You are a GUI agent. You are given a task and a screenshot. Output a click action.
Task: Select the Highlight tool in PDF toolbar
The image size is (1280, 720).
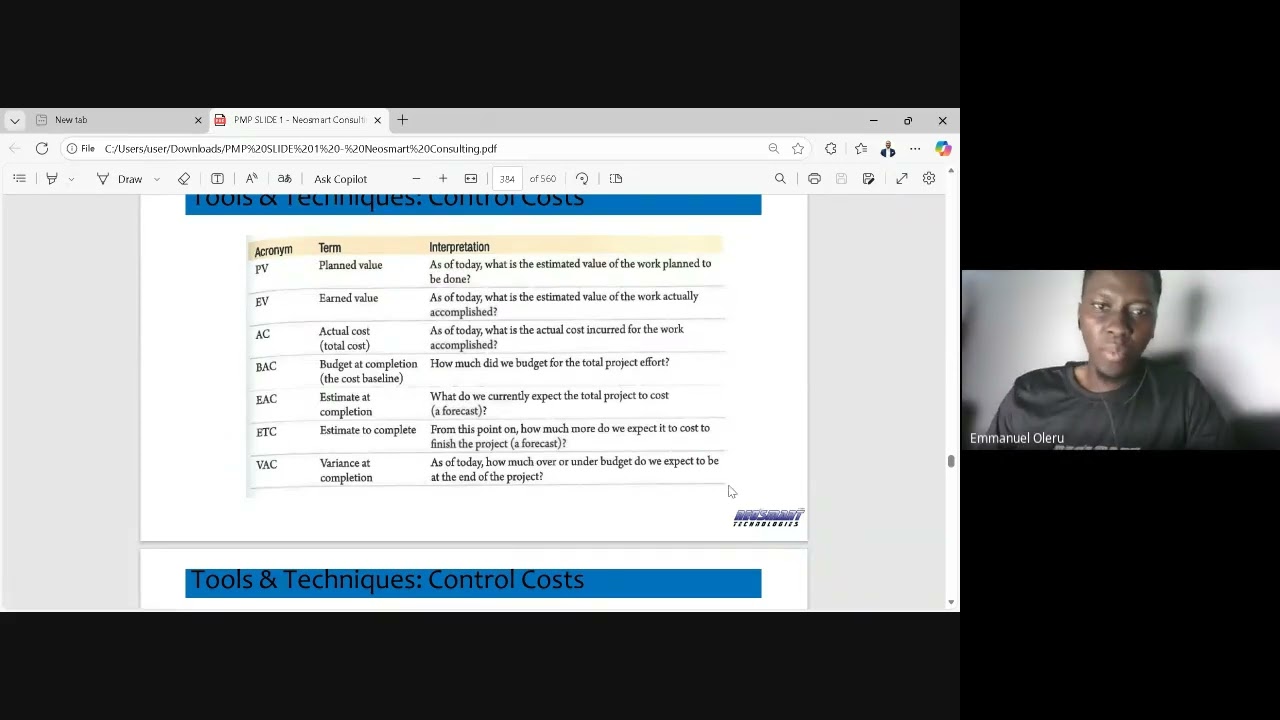tap(52, 179)
